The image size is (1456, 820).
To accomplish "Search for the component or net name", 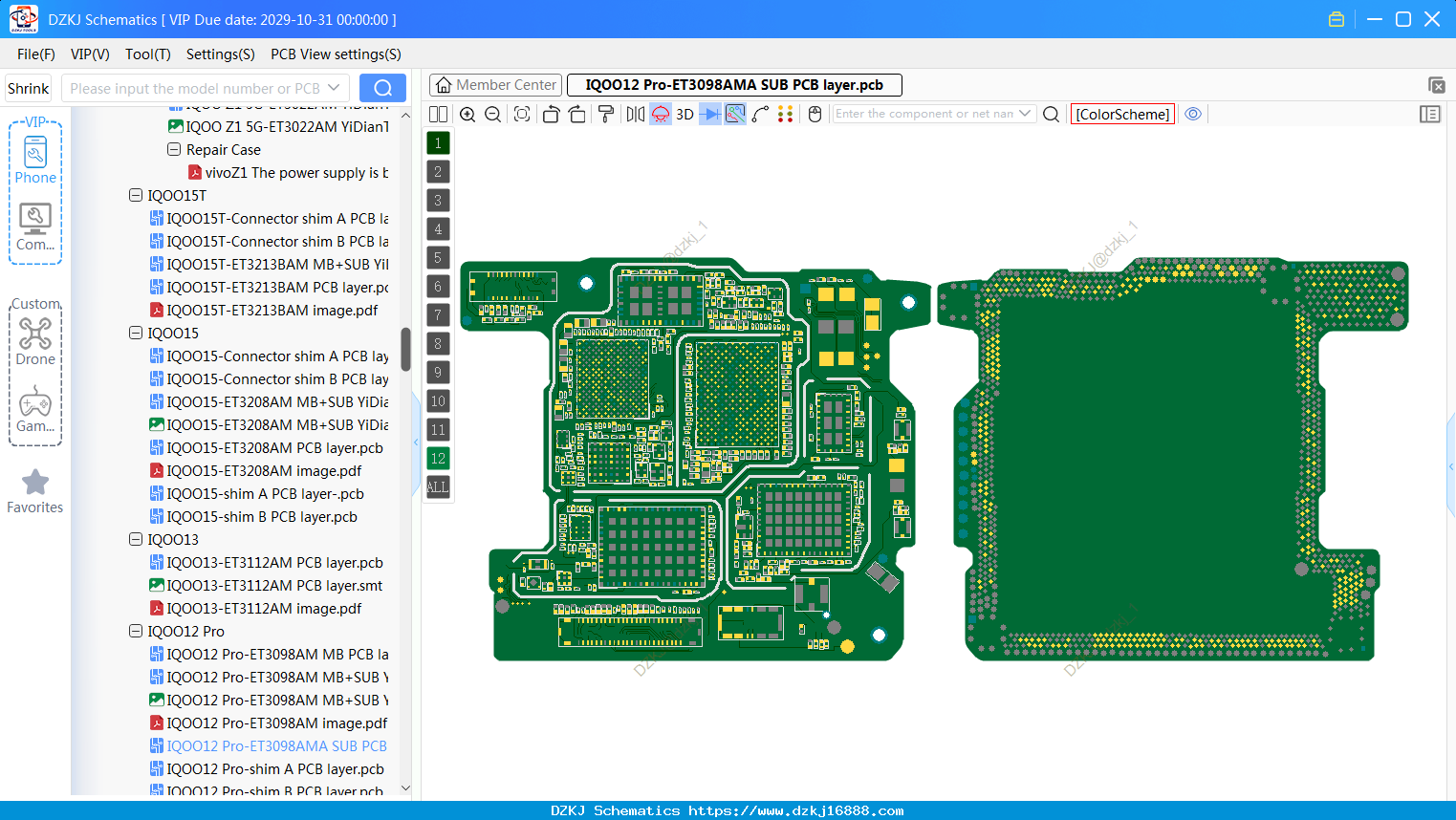I will (x=1051, y=114).
